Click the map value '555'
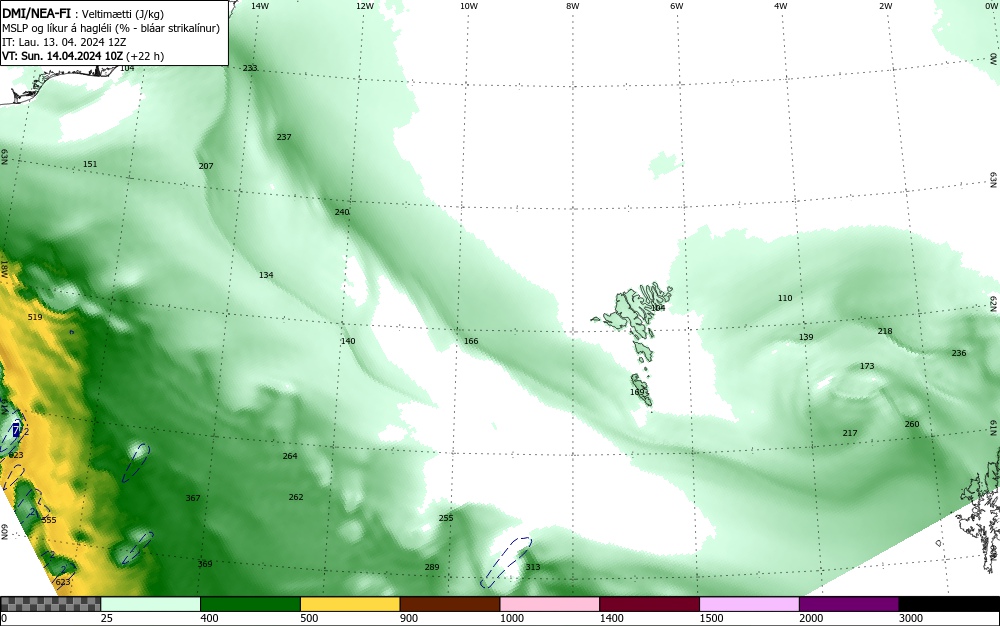The image size is (1000, 626). coord(49,520)
